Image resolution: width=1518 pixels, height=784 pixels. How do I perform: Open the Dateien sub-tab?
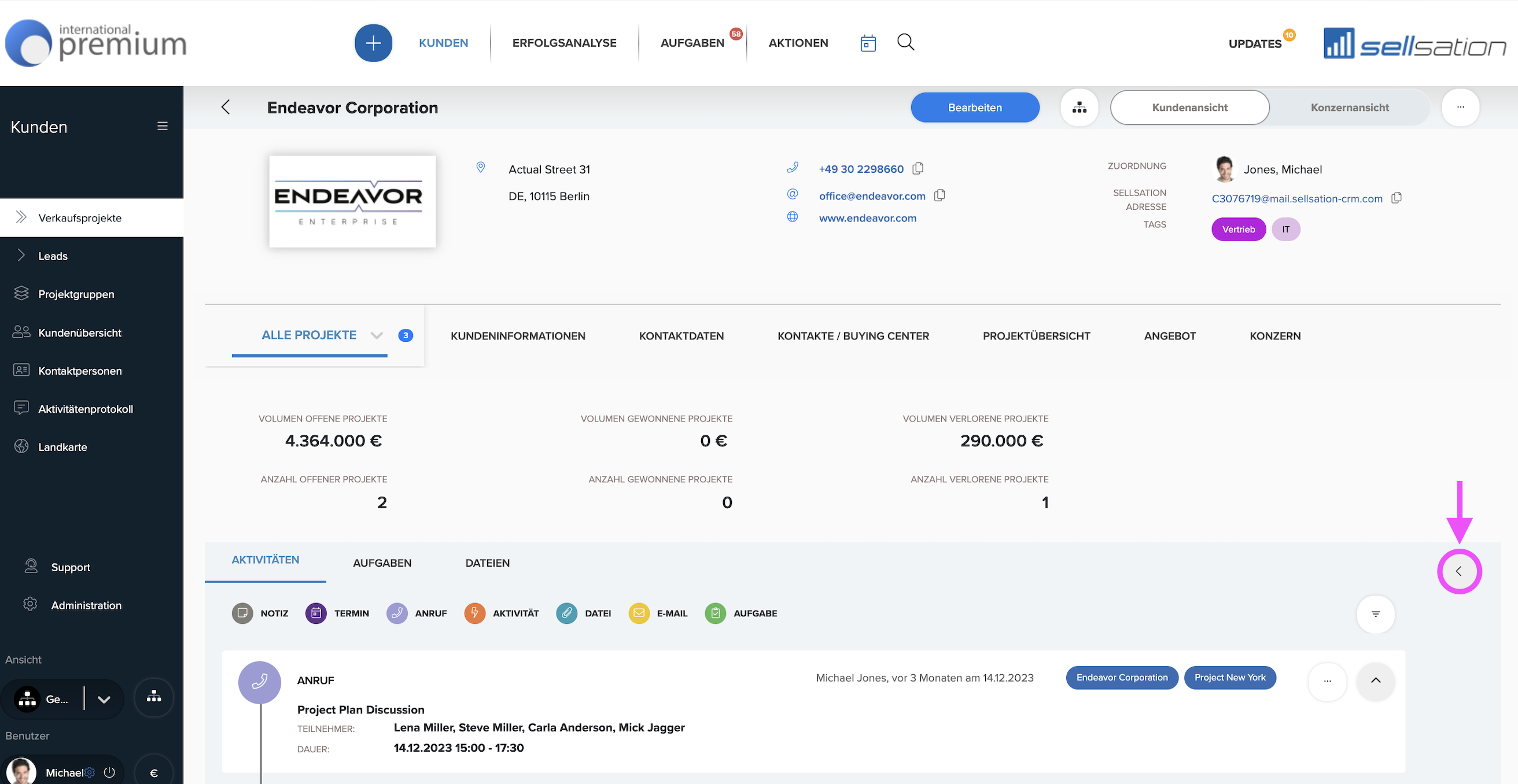coord(487,563)
